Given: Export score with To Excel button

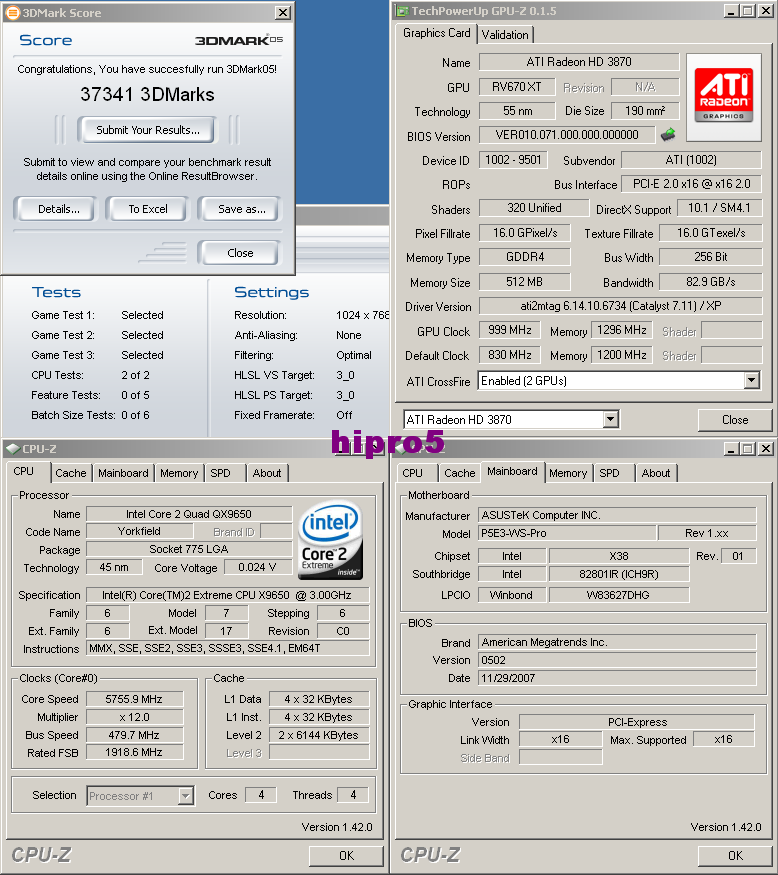Looking at the screenshot, I should click(x=148, y=209).
